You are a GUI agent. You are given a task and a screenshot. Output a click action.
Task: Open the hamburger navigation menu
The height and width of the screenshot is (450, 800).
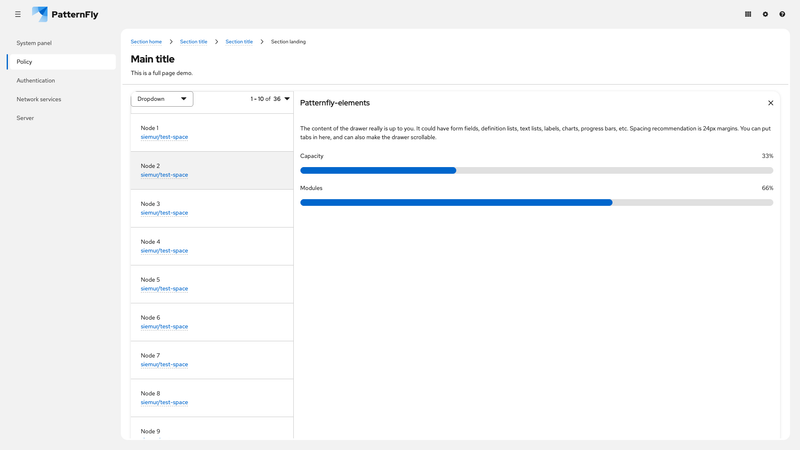click(18, 14)
